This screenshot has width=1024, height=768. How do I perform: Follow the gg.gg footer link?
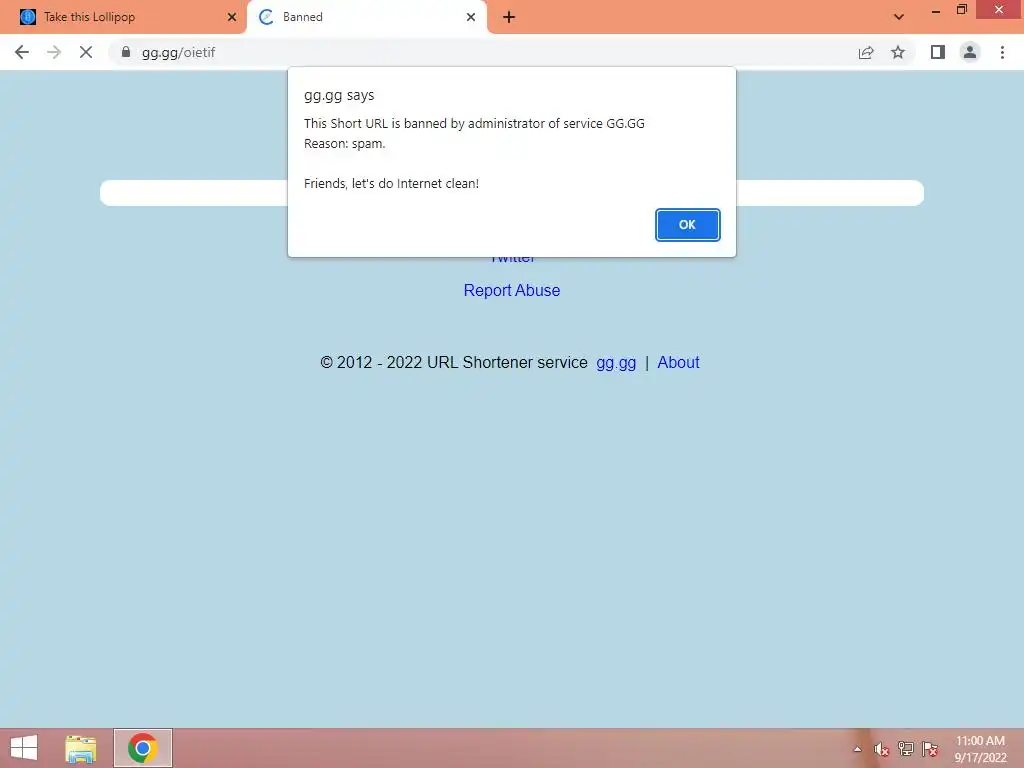616,362
